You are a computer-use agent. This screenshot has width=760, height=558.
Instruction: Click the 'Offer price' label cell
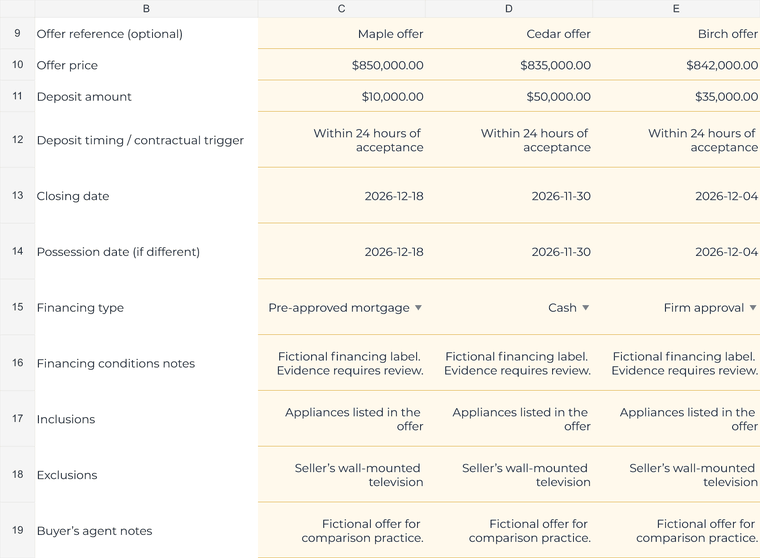point(146,65)
